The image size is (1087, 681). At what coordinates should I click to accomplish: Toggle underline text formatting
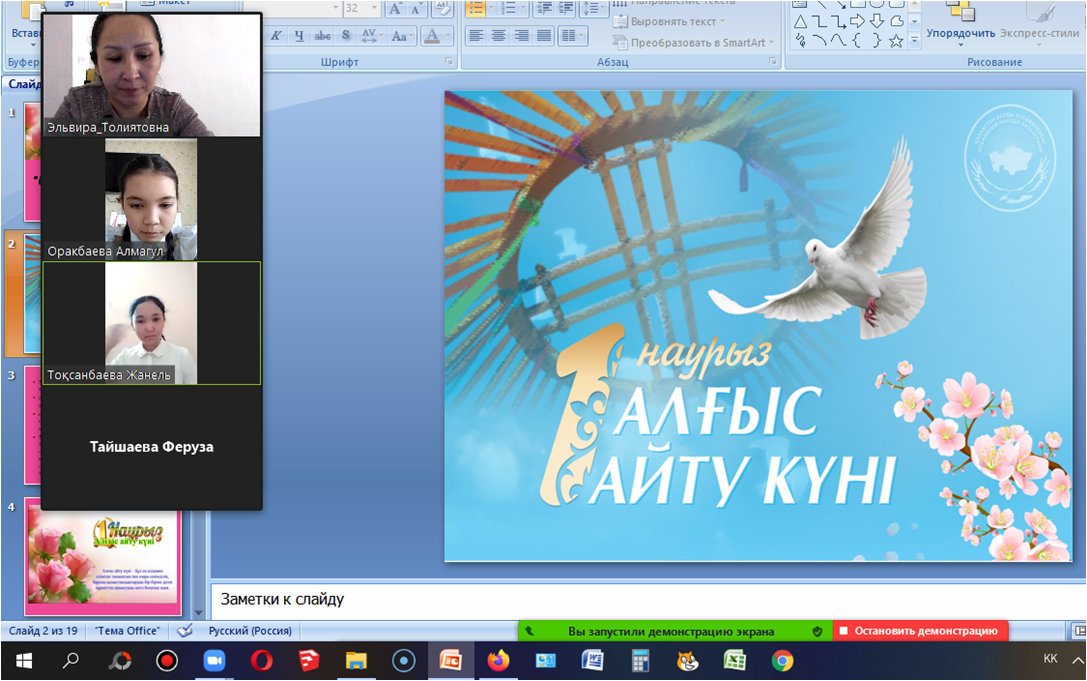pos(298,36)
